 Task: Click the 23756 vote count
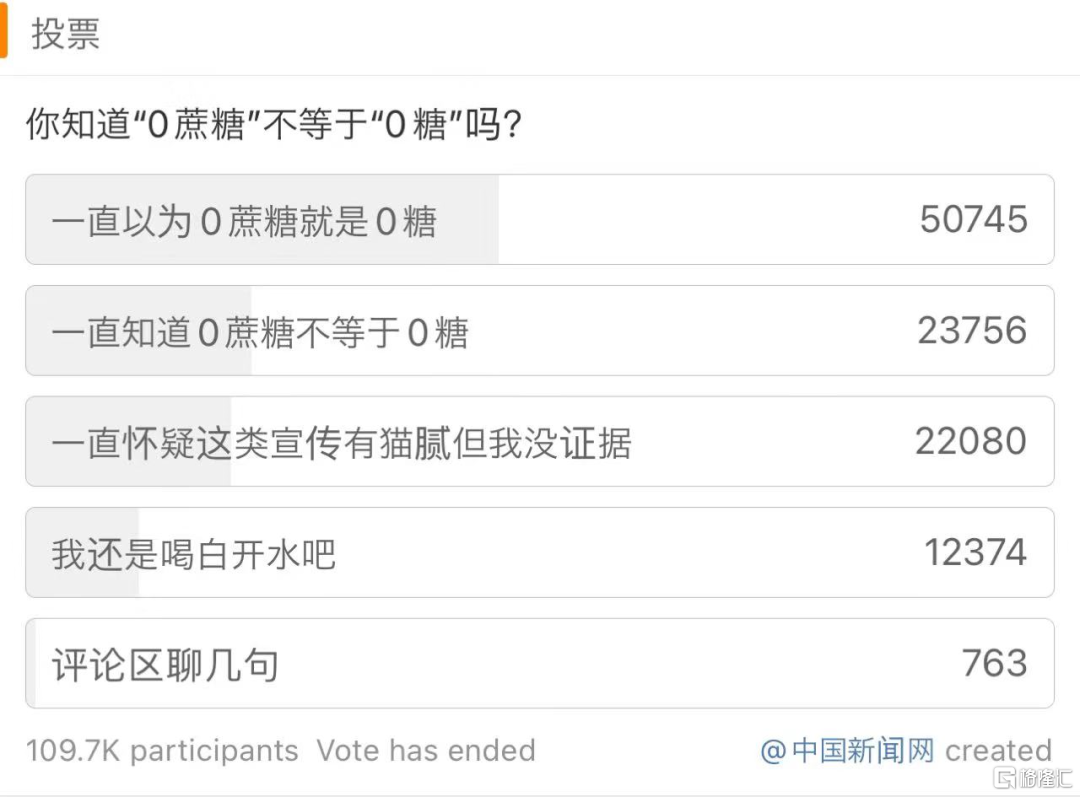(x=972, y=331)
